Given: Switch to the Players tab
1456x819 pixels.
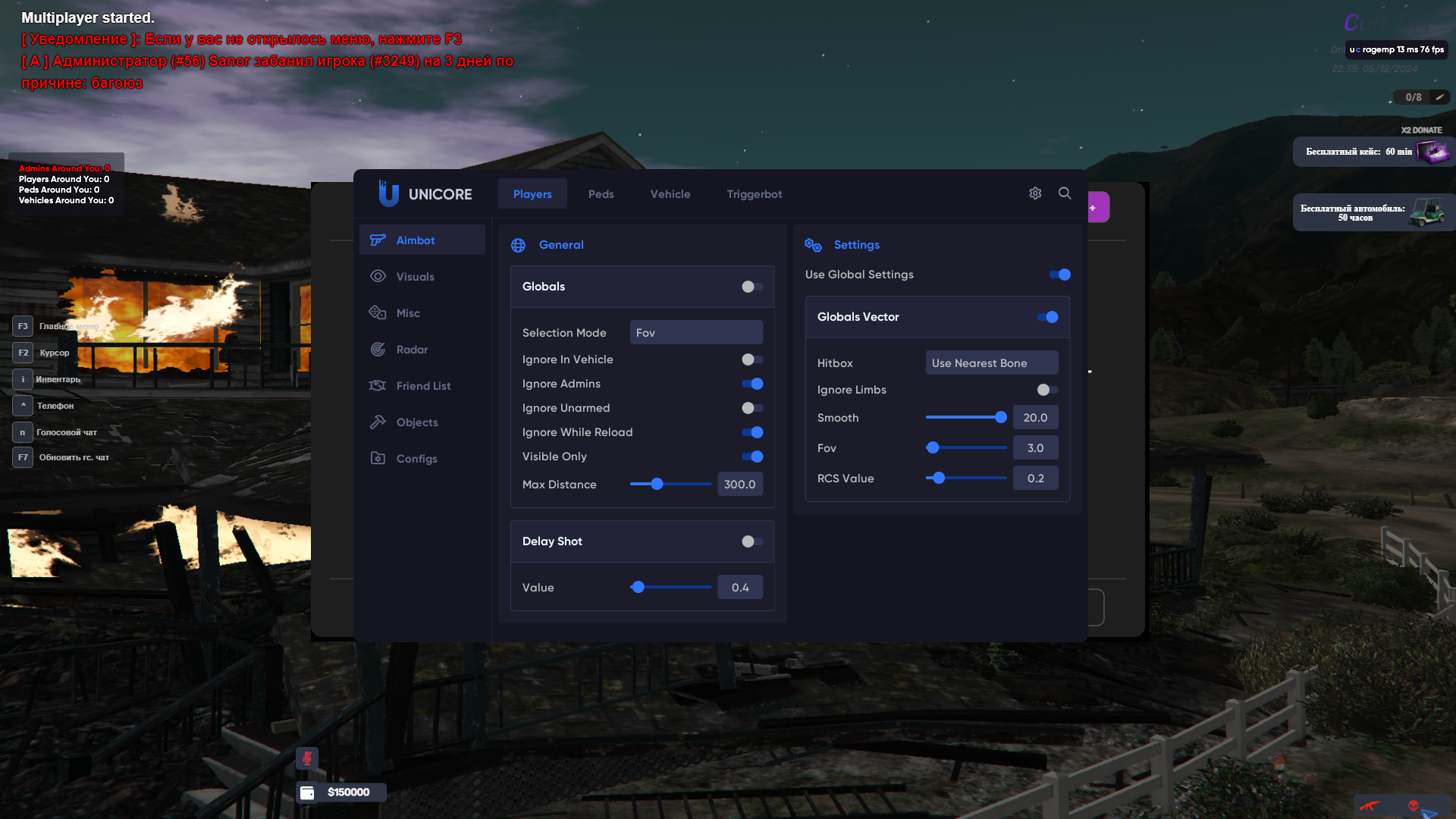Looking at the screenshot, I should (x=532, y=193).
